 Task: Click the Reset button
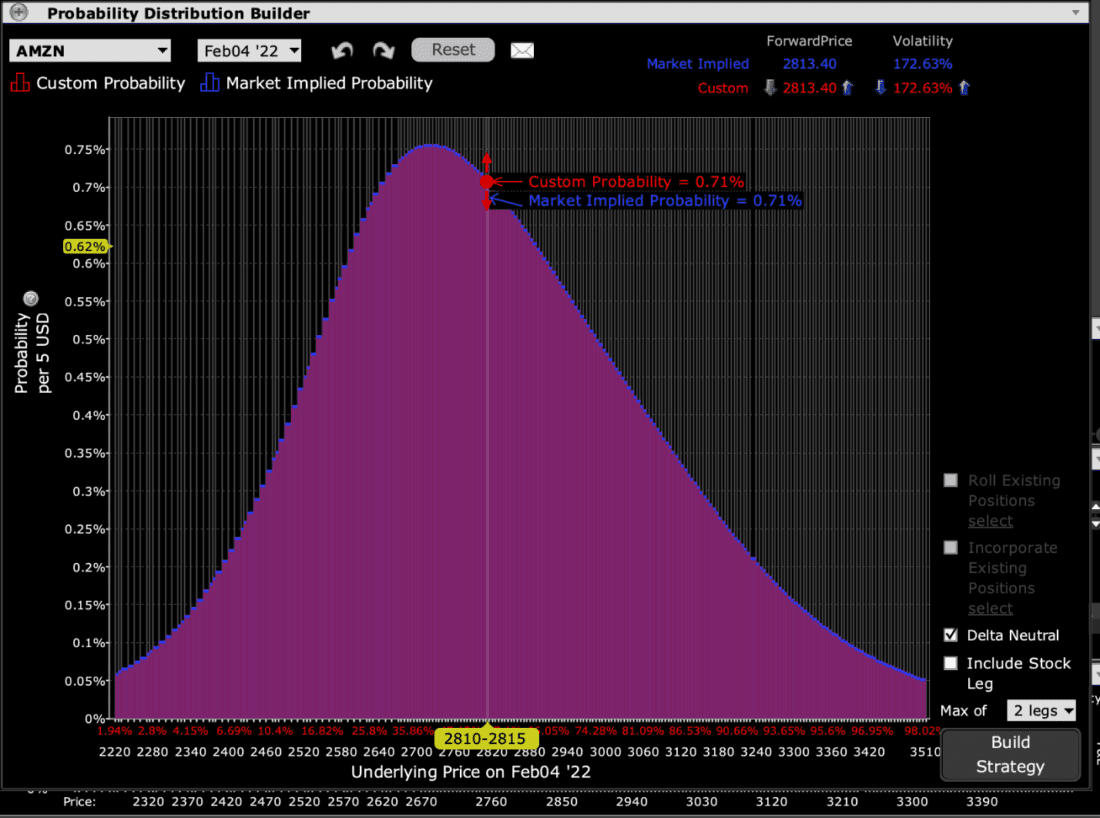[453, 50]
